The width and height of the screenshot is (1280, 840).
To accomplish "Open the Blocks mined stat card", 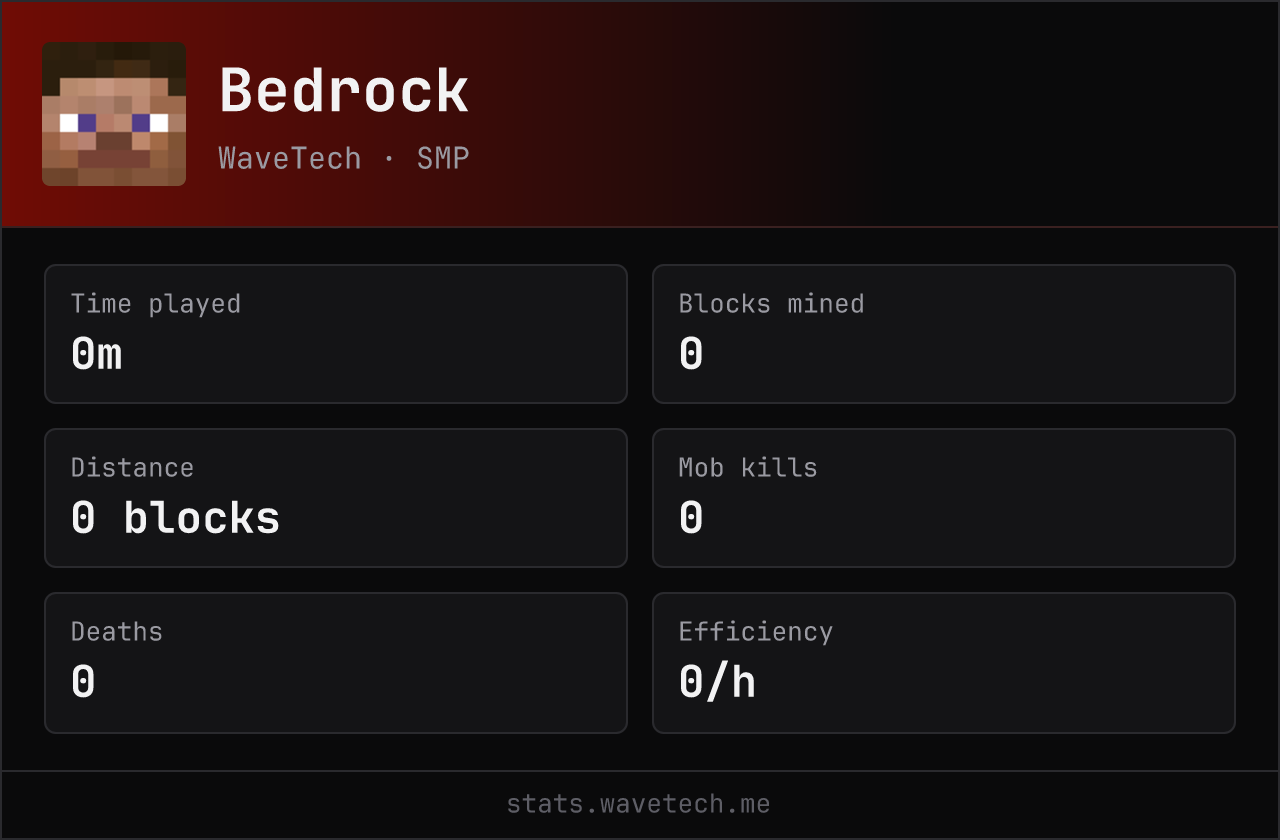I will 944,334.
